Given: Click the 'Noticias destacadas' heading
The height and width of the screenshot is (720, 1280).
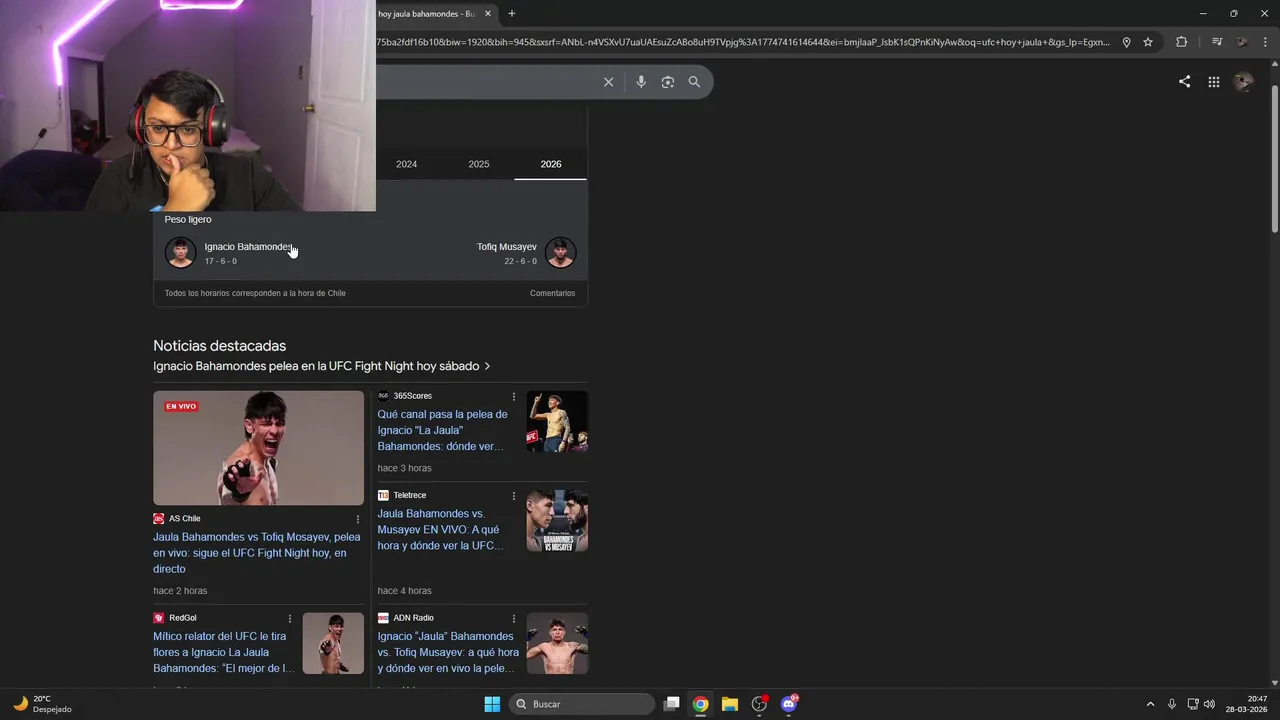Looking at the screenshot, I should pos(219,346).
